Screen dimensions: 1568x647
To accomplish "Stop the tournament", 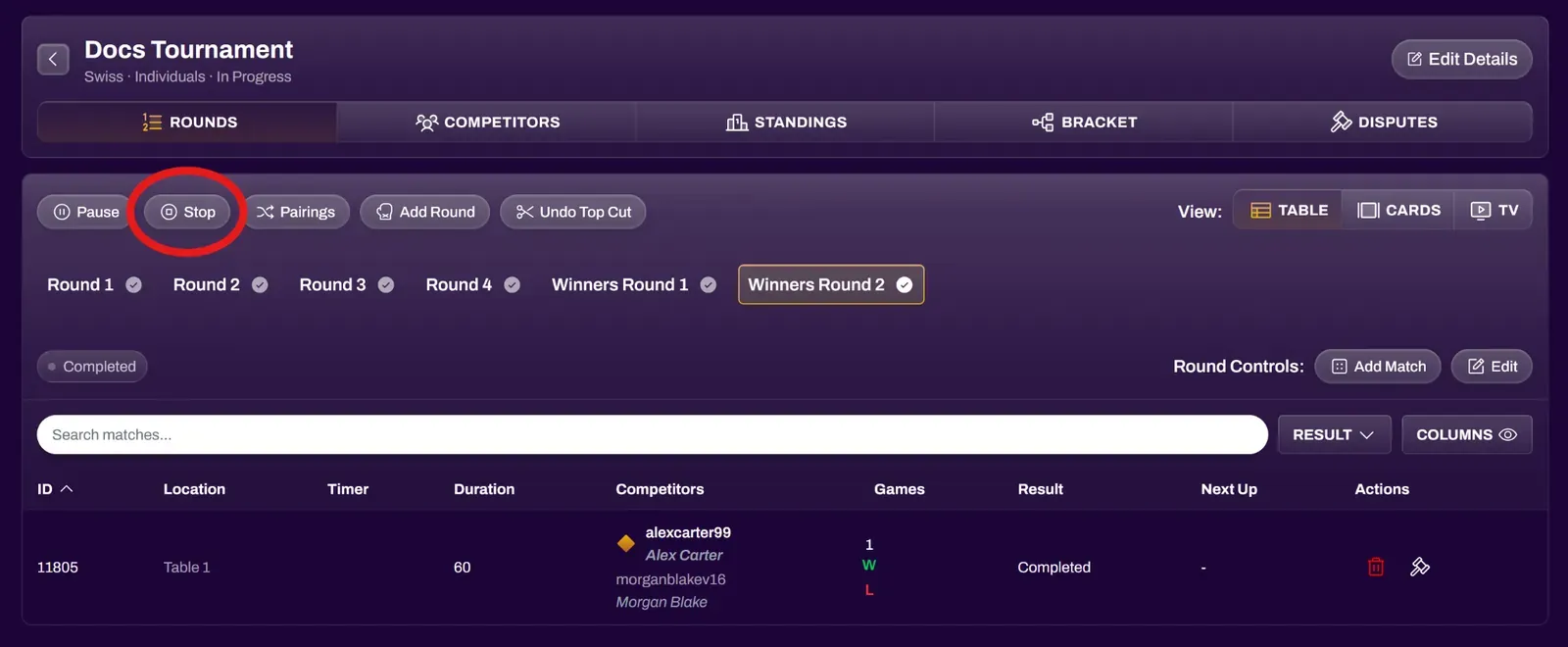I will point(187,212).
